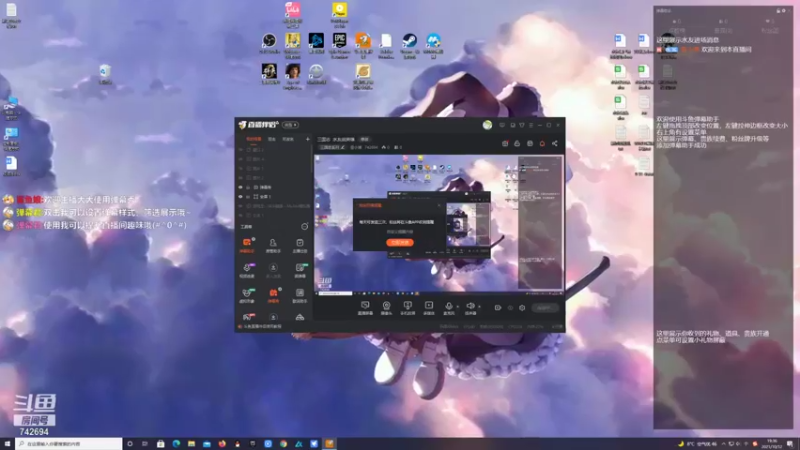
Task: Click the live preview in the streaming app
Action: 438,224
